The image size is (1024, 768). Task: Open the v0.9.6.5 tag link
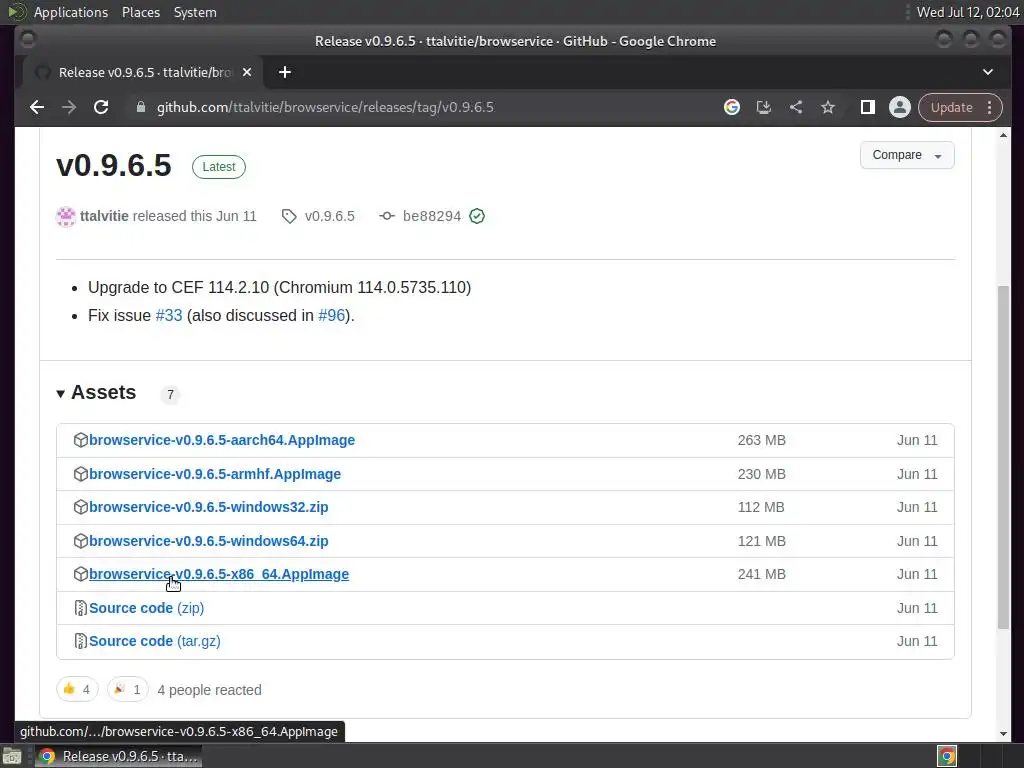pos(329,216)
